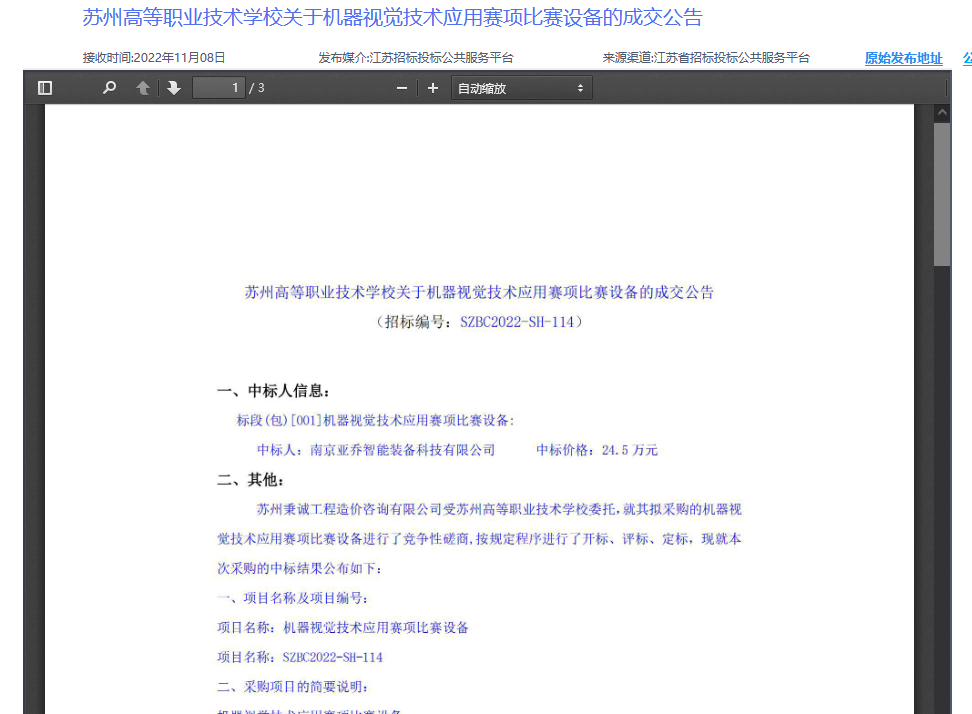Image resolution: width=972 pixels, height=714 pixels.
Task: Click the winner name 南京亚乔智能装备科技有限公司
Action: pos(402,450)
